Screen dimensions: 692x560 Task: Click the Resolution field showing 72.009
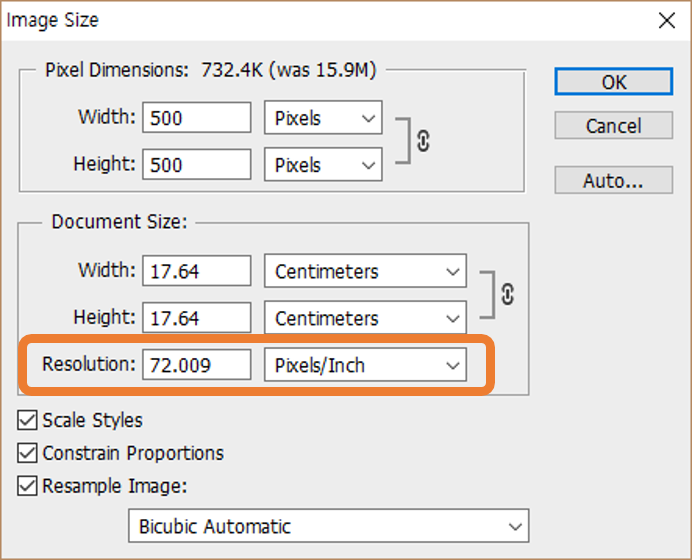(x=196, y=365)
